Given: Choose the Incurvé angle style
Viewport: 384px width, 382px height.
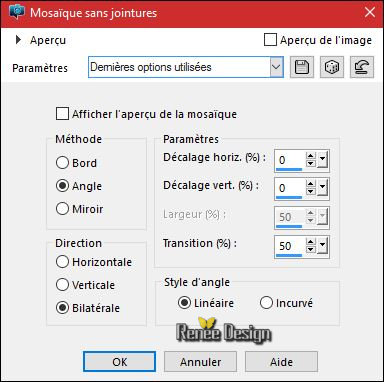Looking at the screenshot, I should [x=266, y=303].
